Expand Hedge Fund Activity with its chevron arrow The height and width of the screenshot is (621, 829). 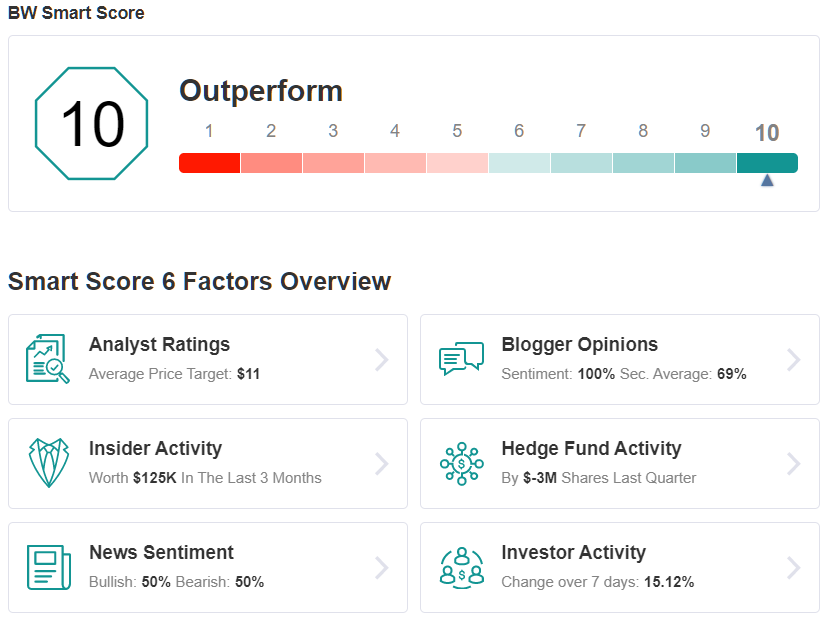[x=794, y=464]
